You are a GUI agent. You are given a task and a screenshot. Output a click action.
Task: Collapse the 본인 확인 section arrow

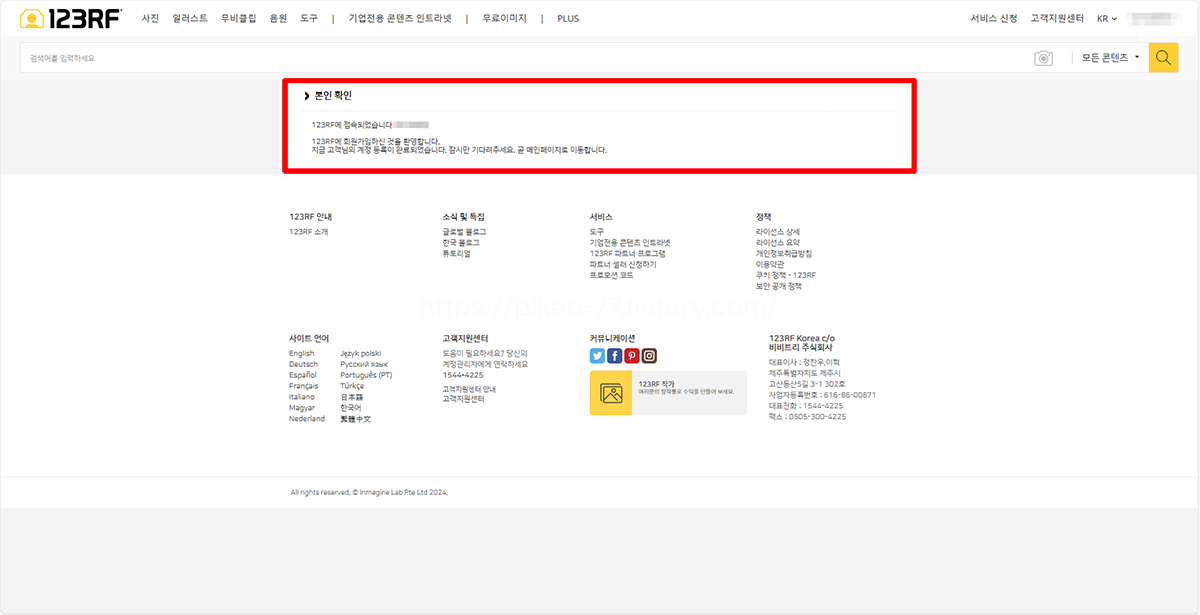coord(306,96)
